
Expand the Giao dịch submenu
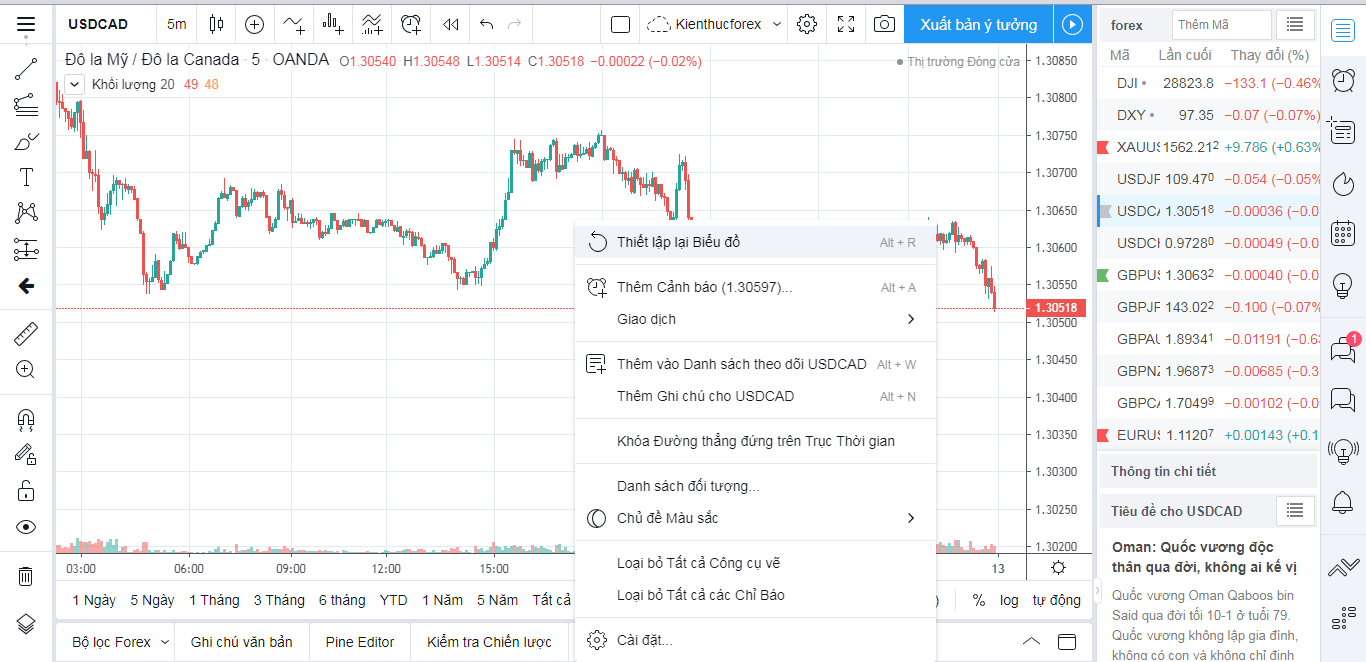[x=910, y=319]
